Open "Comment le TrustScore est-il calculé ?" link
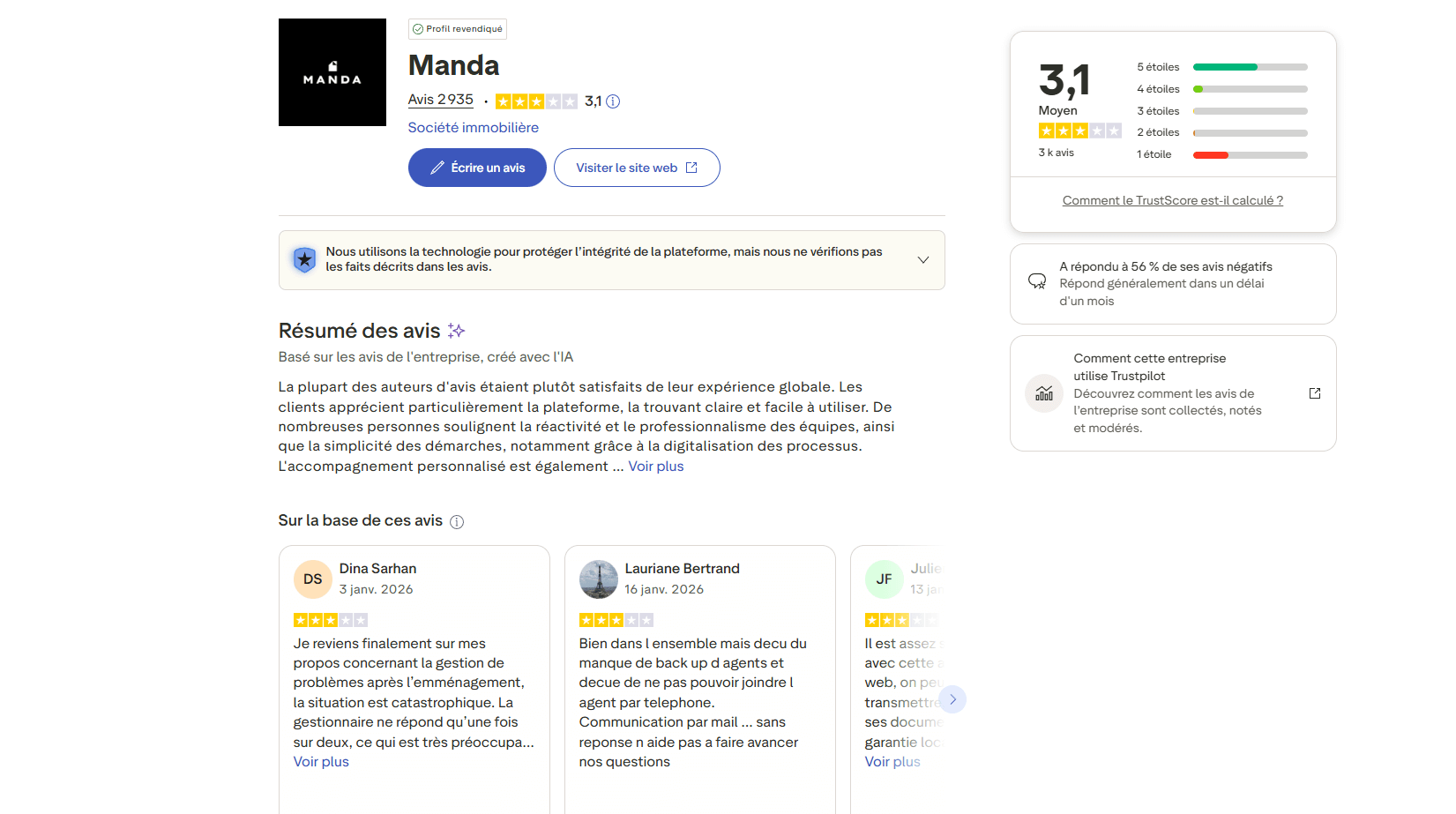The width and height of the screenshot is (1456, 814). pos(1172,201)
